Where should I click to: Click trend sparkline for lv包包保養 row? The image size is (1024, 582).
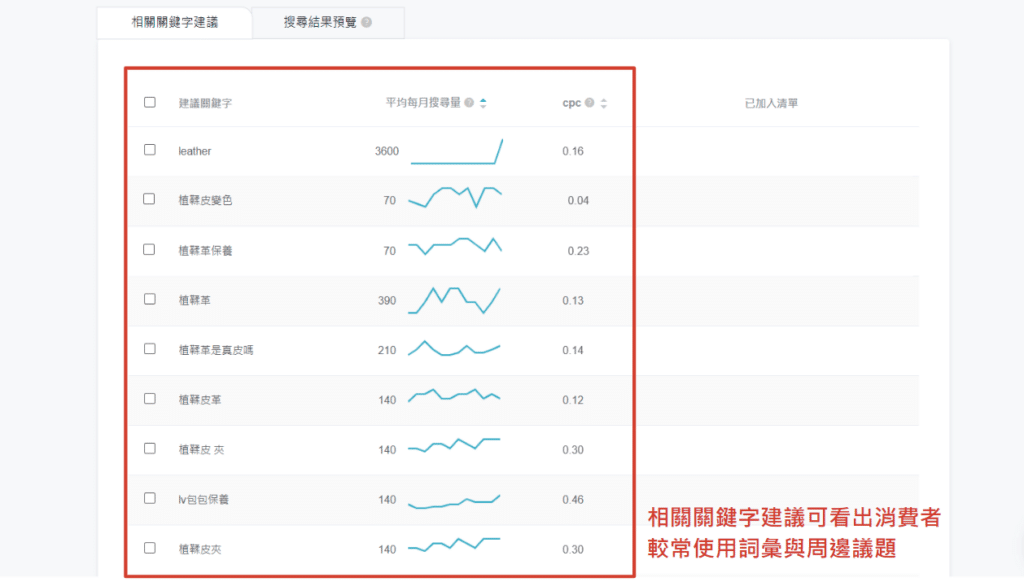455,501
